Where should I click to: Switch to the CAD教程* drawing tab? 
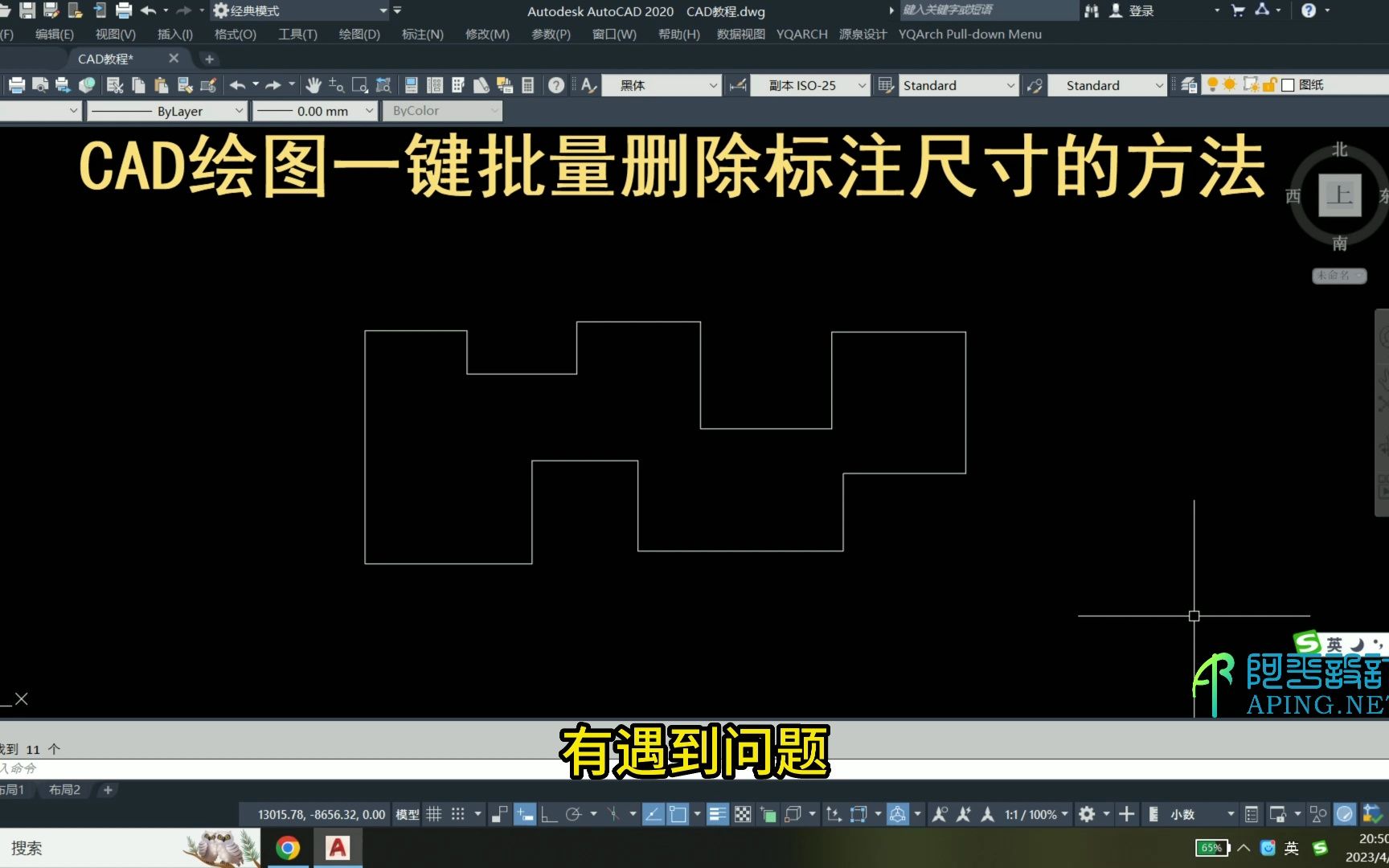click(x=106, y=59)
